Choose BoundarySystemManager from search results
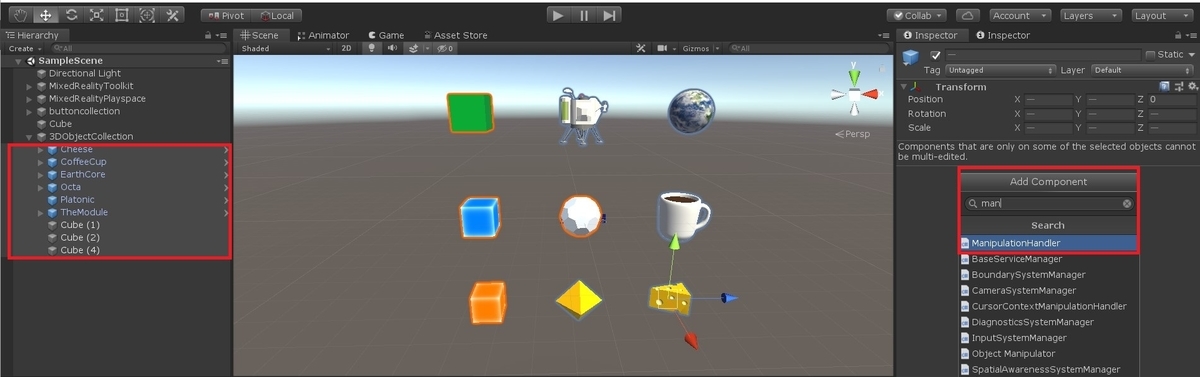This screenshot has width=1200, height=377. click(1048, 274)
